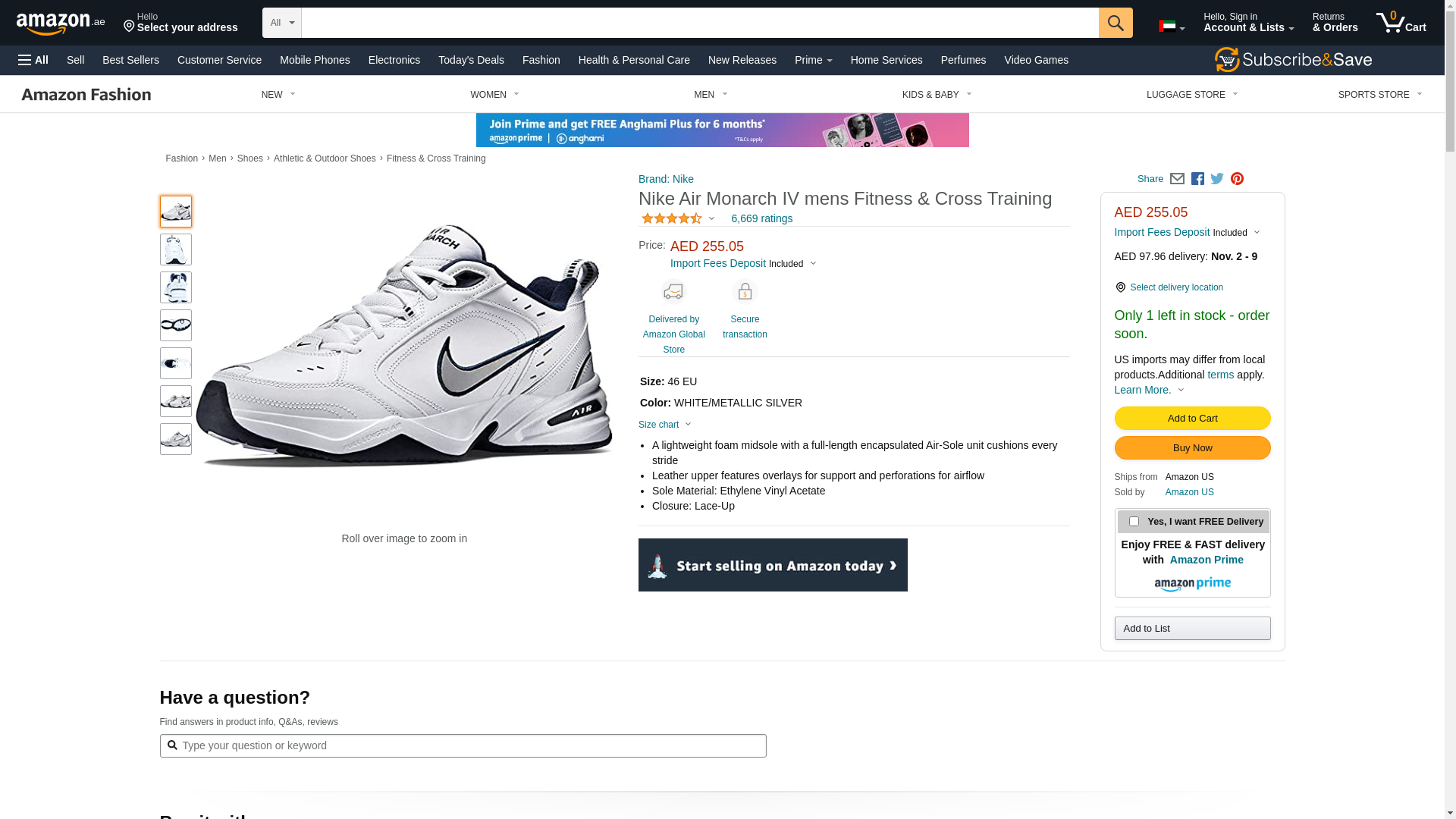Select the second shoe thumbnail image
1456x819 pixels.
tap(176, 249)
